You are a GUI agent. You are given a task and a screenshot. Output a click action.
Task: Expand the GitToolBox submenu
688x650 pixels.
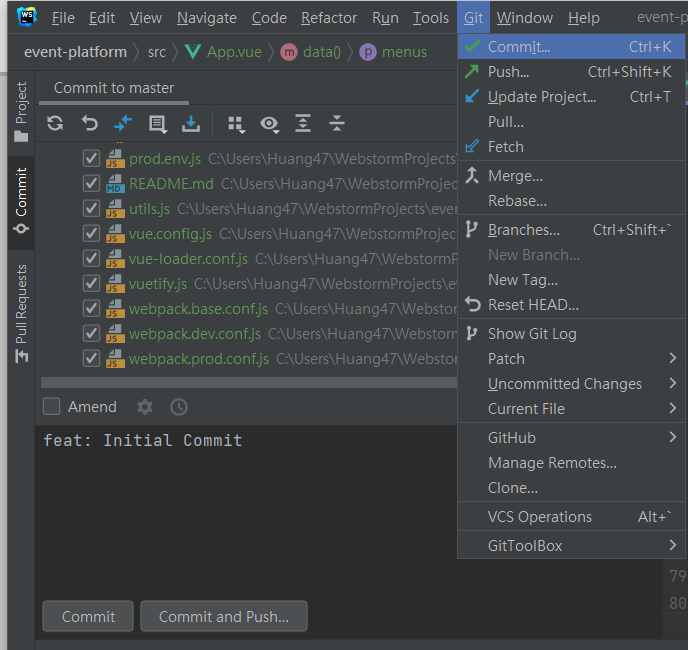(571, 546)
